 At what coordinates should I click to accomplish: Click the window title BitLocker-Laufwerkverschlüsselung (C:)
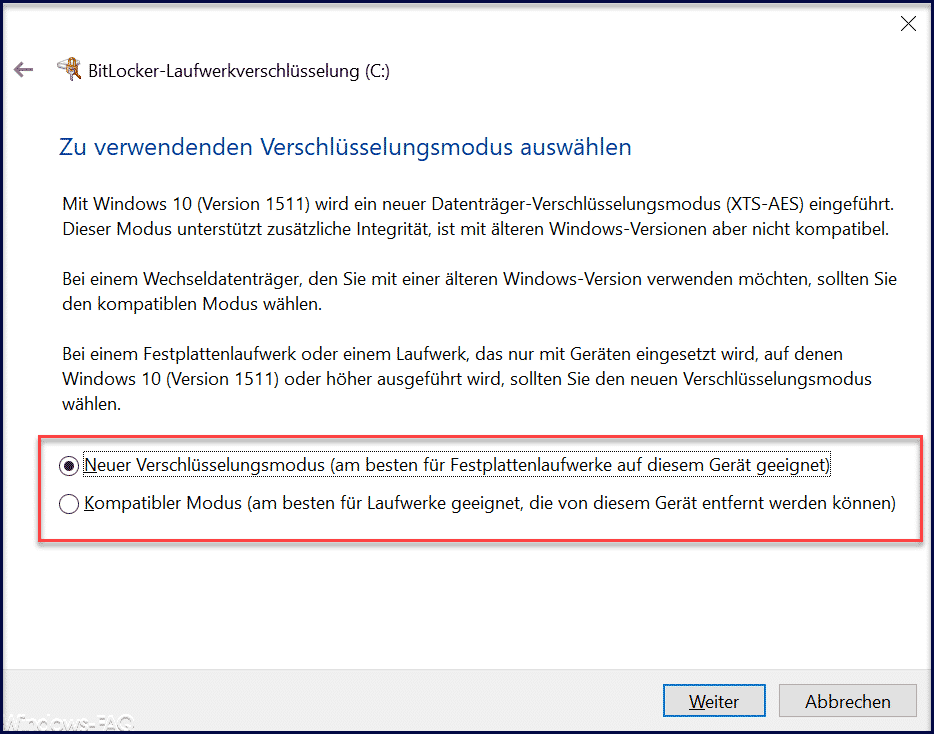click(x=239, y=71)
